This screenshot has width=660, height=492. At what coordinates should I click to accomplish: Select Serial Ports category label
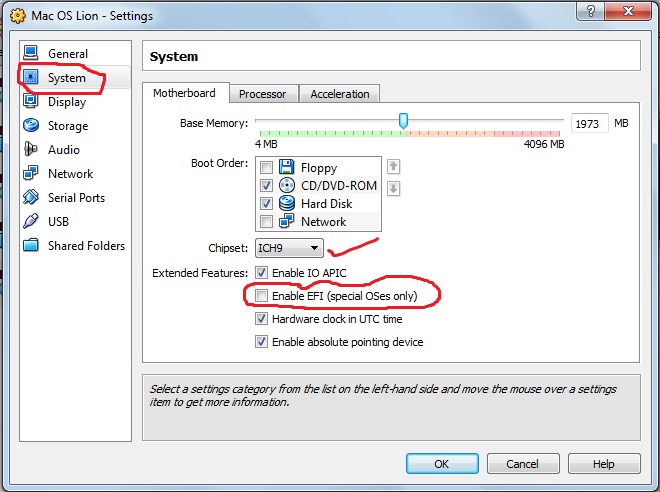coord(76,197)
